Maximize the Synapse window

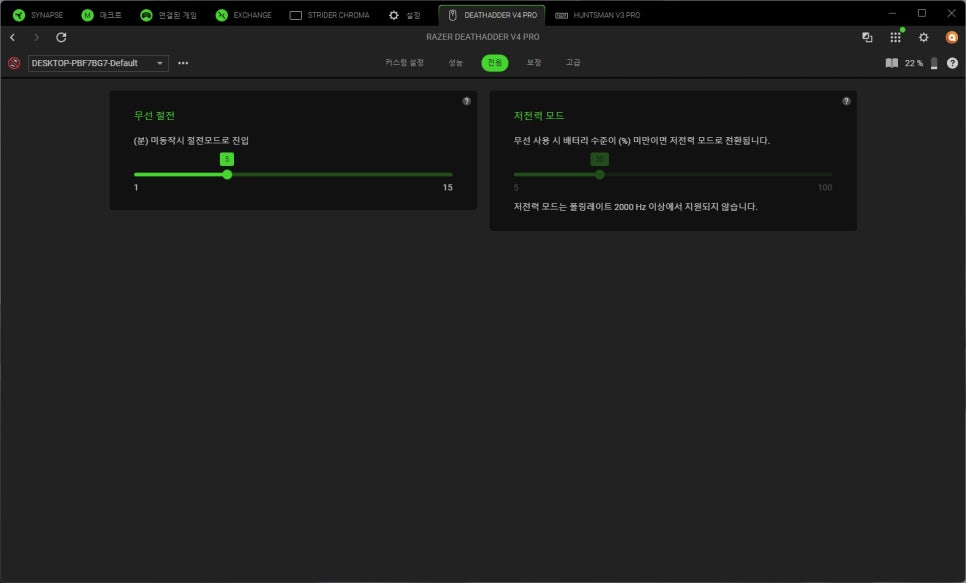coord(922,13)
